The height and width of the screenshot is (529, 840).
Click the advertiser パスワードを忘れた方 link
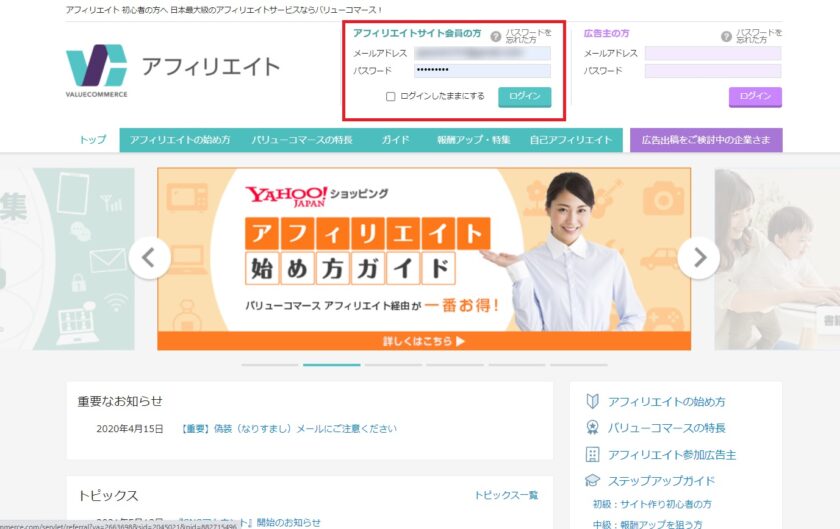coord(759,36)
